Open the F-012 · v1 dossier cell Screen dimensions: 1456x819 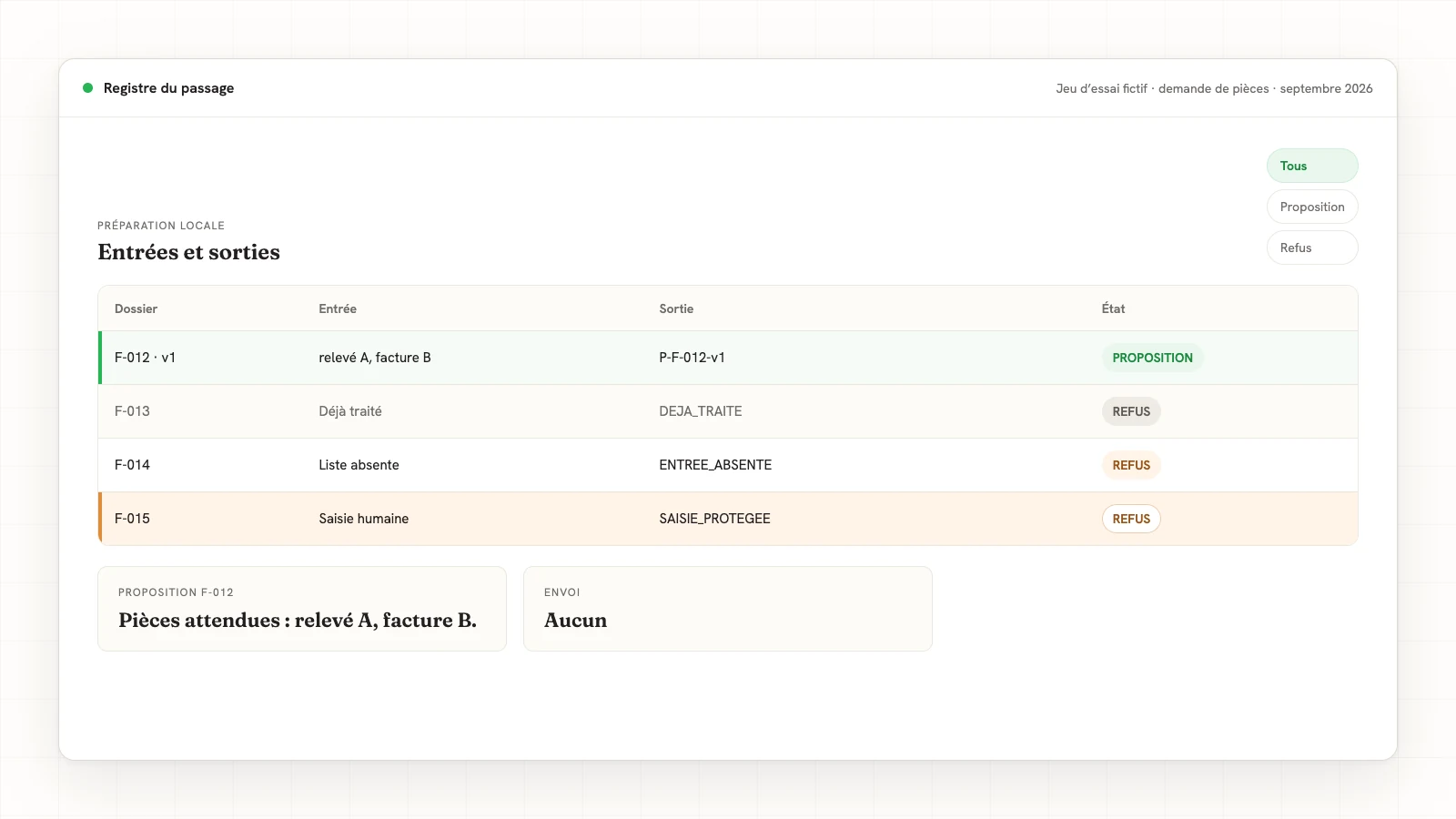tap(145, 358)
